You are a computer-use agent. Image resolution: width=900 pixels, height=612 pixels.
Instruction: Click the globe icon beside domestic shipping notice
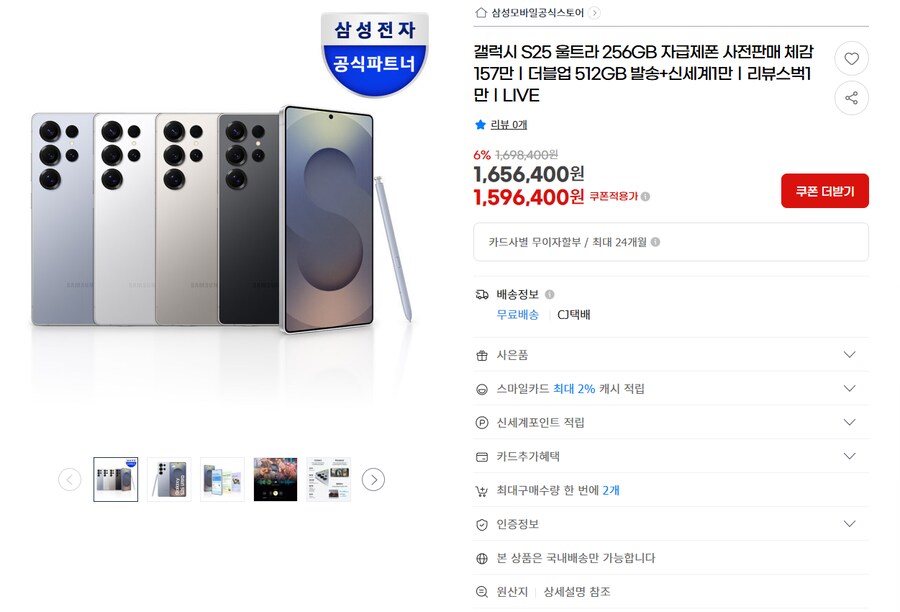[481, 557]
